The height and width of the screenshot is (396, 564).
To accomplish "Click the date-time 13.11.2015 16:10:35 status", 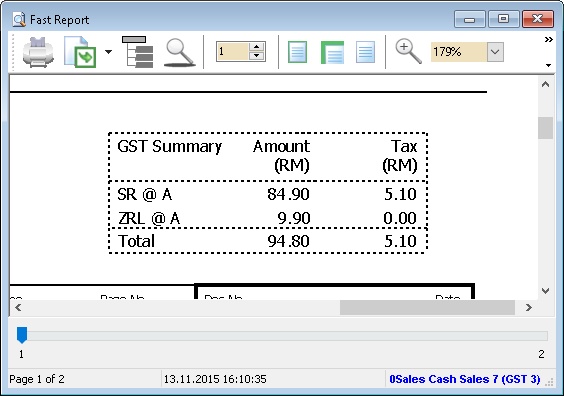I will pyautogui.click(x=215, y=379).
